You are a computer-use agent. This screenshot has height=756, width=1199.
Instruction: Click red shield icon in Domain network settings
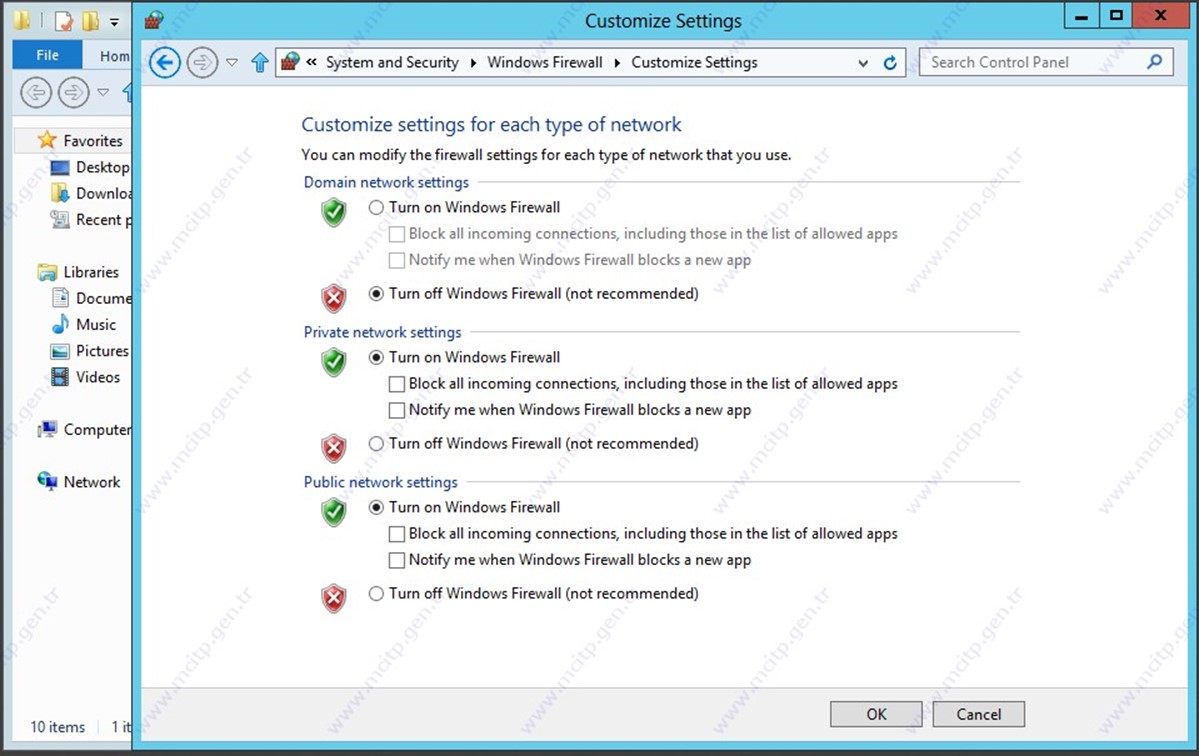point(334,298)
